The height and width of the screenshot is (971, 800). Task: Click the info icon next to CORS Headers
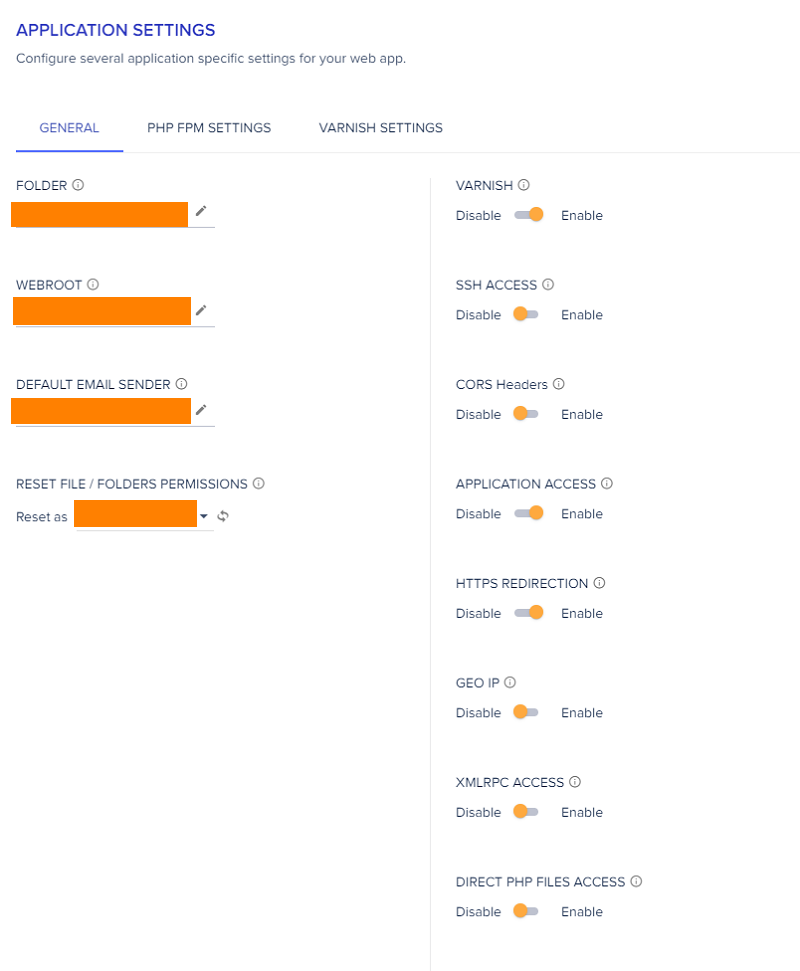point(559,384)
